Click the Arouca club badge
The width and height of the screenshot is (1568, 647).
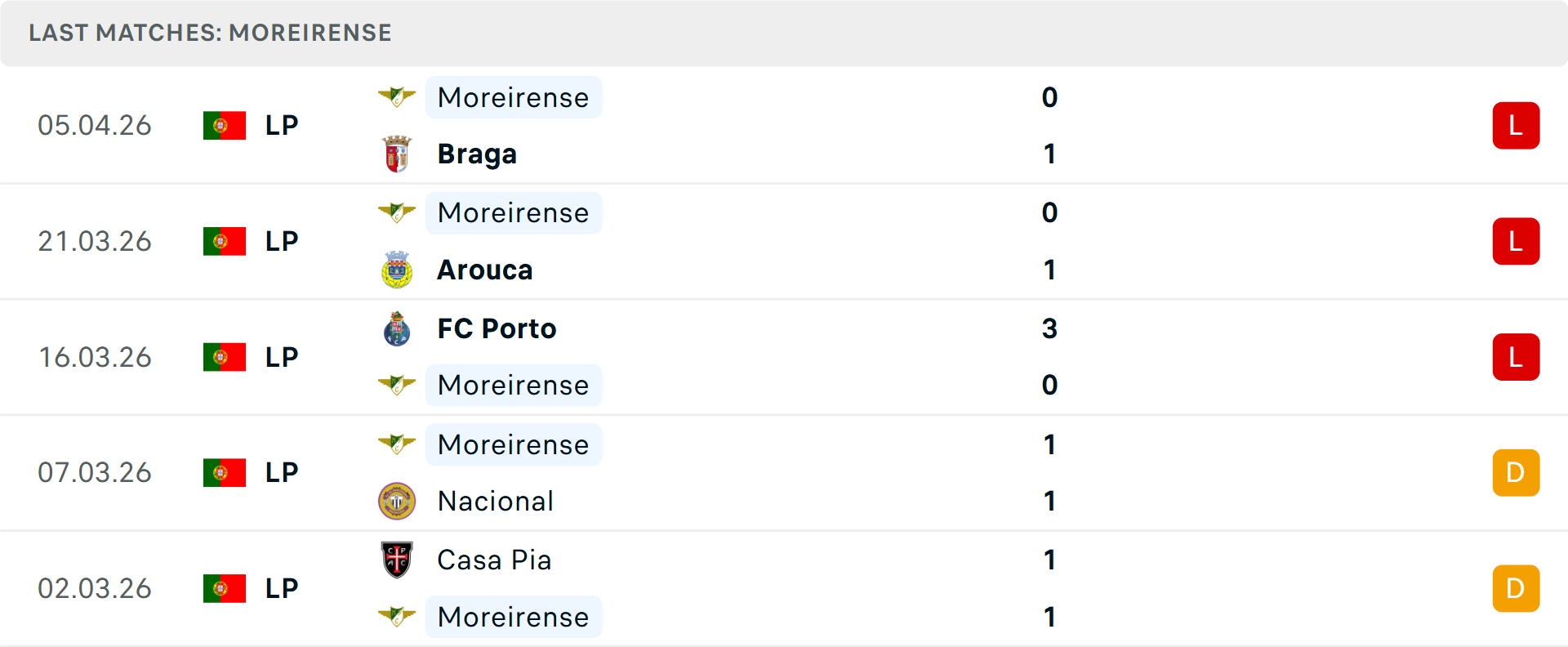click(398, 269)
